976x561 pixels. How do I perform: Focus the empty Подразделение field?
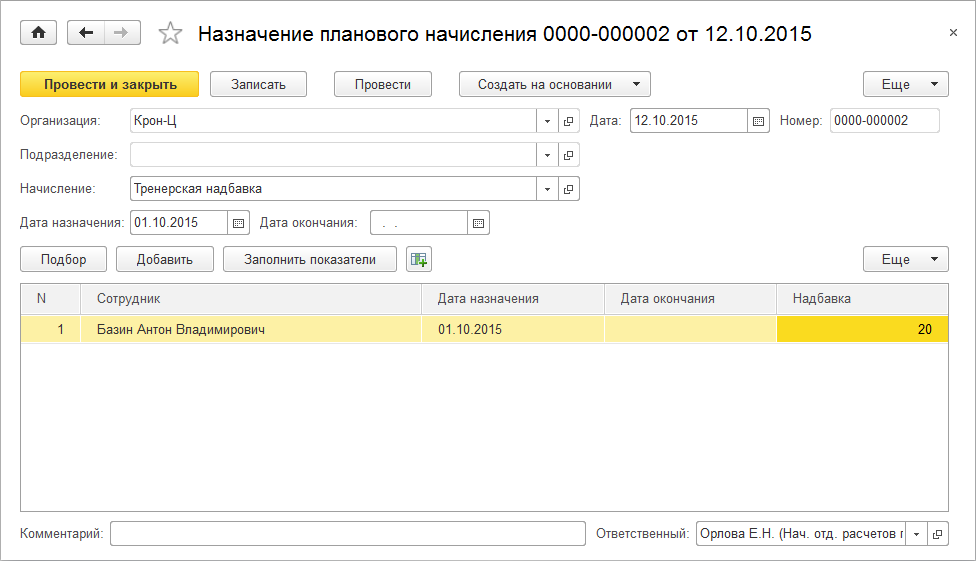pyautogui.click(x=333, y=154)
